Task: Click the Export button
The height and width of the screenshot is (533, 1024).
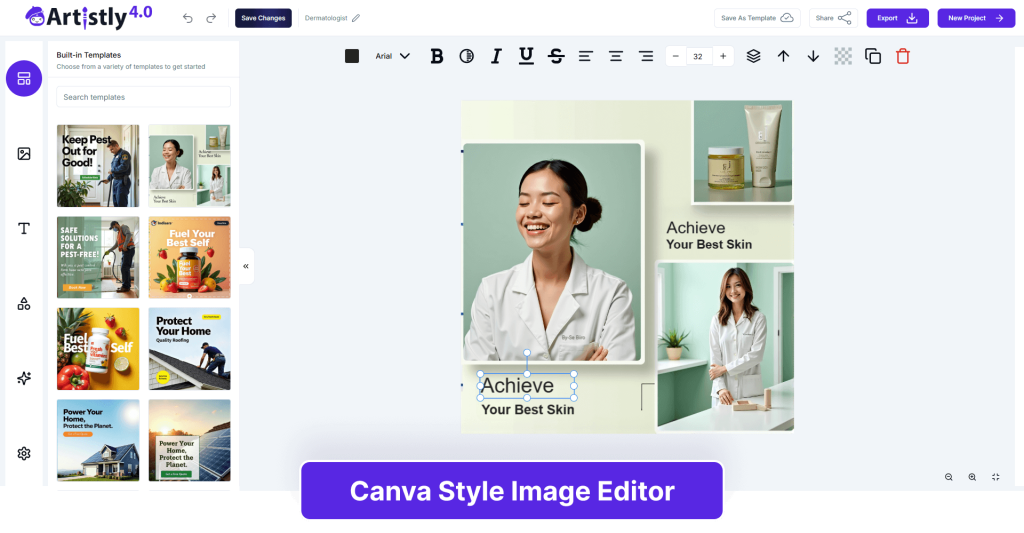Action: point(897,18)
